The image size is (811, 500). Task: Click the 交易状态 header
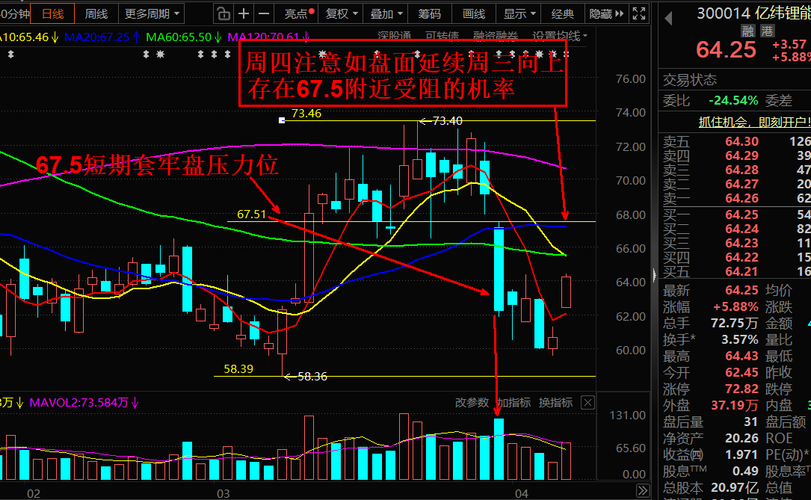coord(690,80)
